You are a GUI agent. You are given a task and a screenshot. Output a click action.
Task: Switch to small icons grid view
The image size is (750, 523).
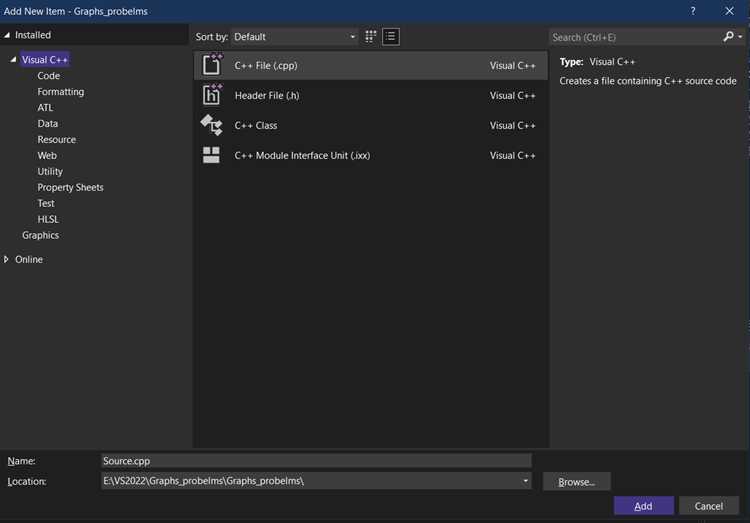pos(371,36)
